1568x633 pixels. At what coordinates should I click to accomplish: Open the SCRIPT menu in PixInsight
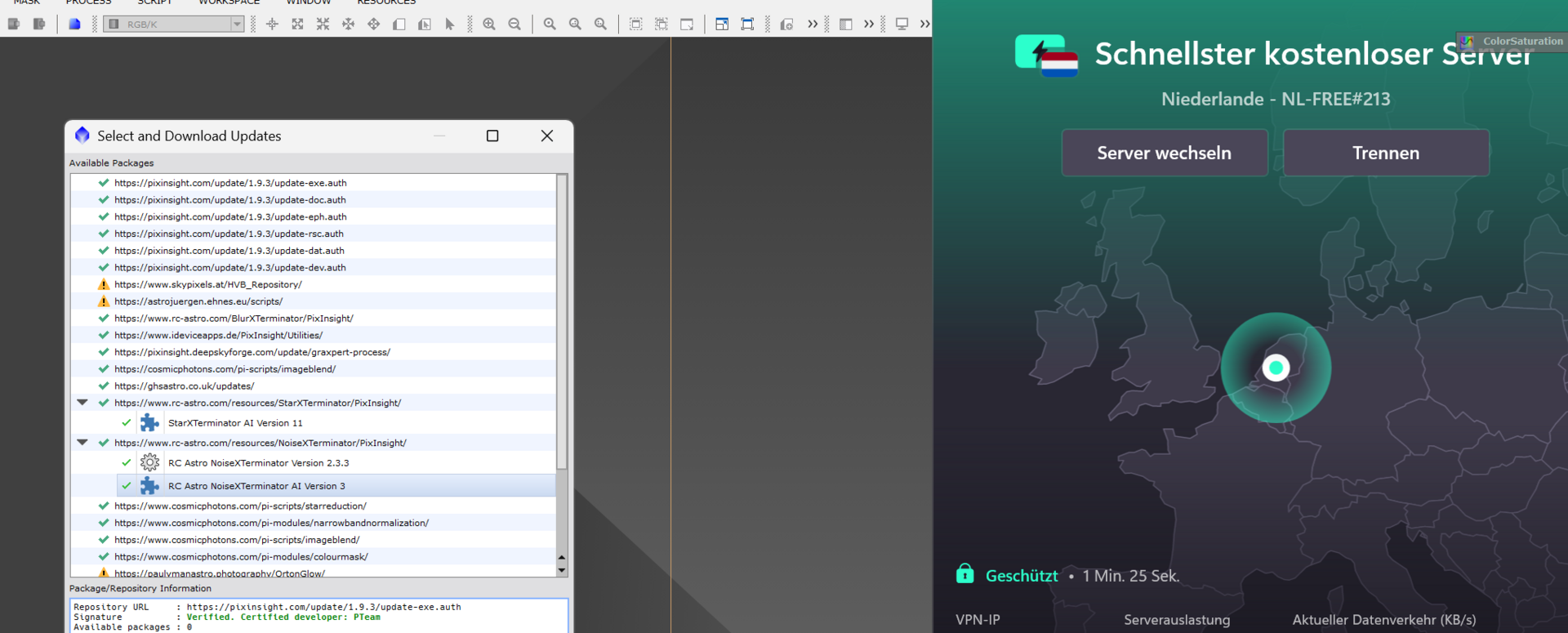point(155,2)
